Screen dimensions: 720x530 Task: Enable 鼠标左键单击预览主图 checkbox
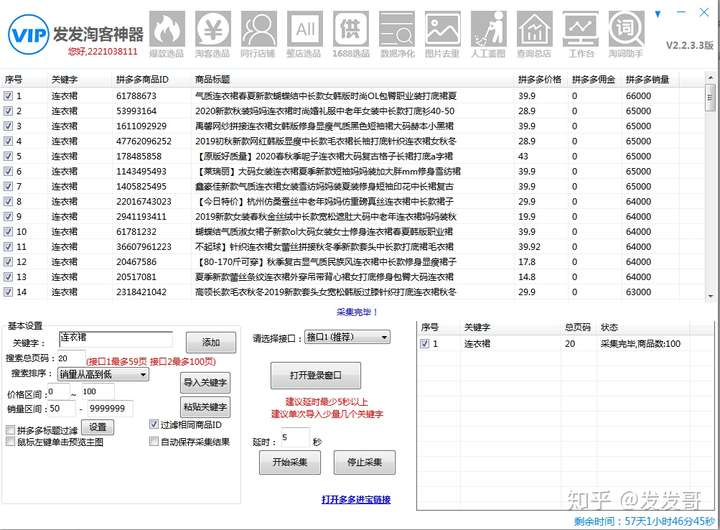point(10,441)
